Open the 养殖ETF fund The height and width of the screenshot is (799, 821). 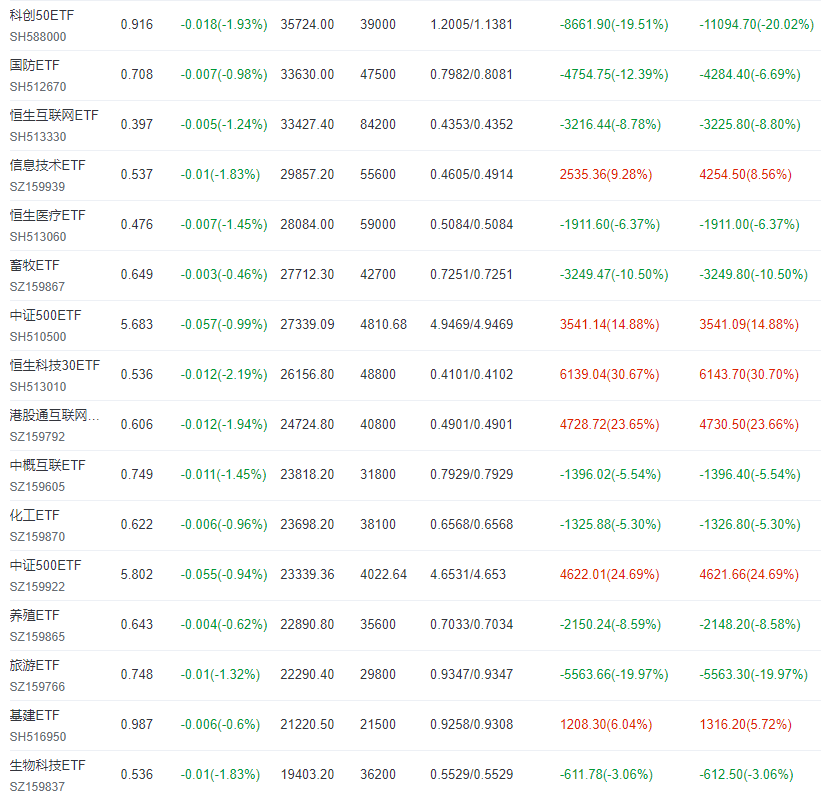pos(35,615)
